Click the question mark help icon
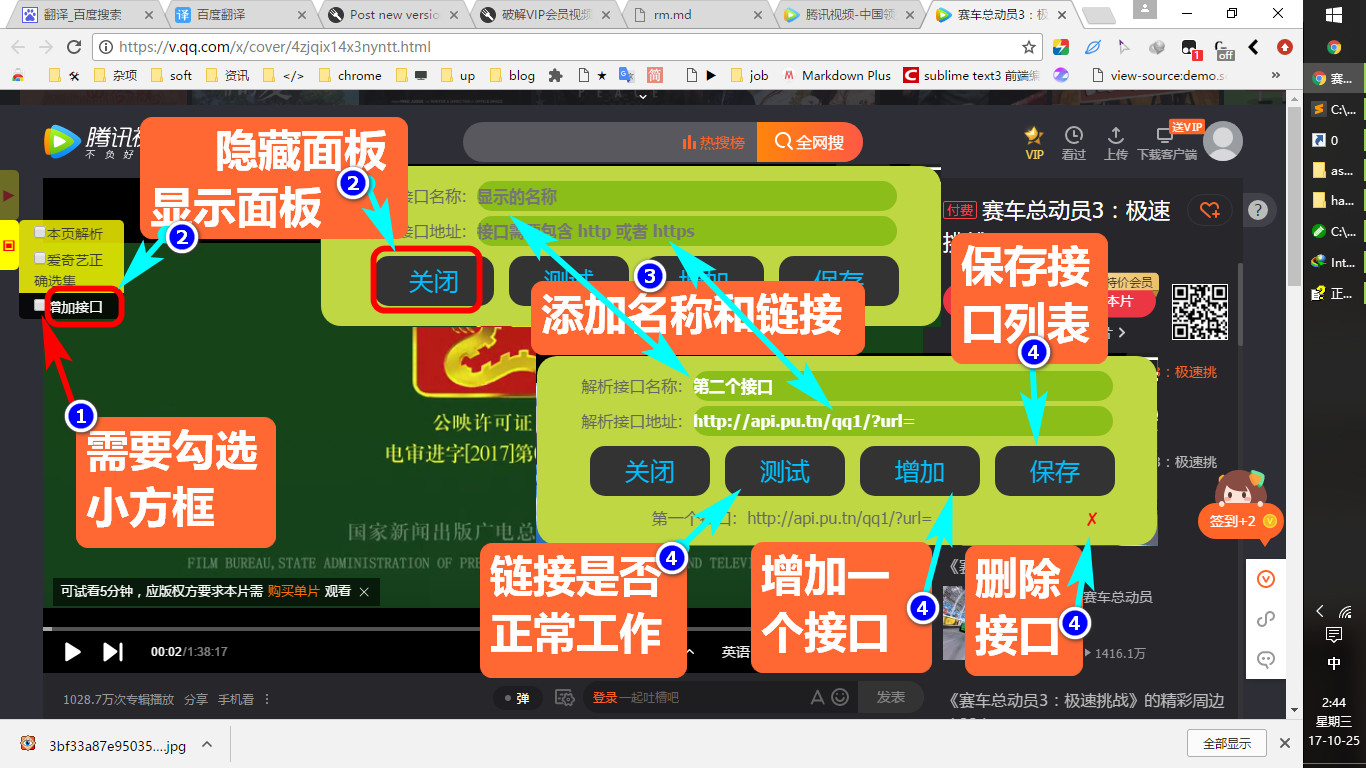Image resolution: width=1366 pixels, height=768 pixels. pos(1258,210)
